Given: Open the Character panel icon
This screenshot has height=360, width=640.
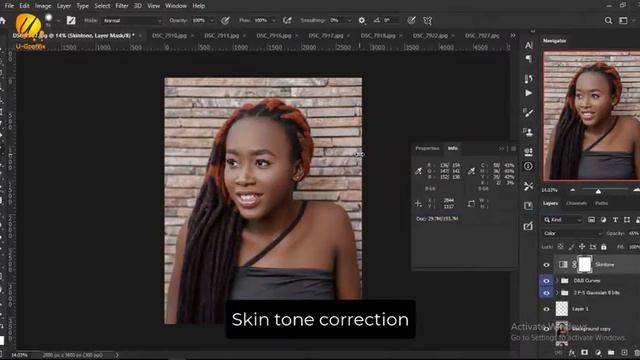Looking at the screenshot, I should (x=528, y=45).
